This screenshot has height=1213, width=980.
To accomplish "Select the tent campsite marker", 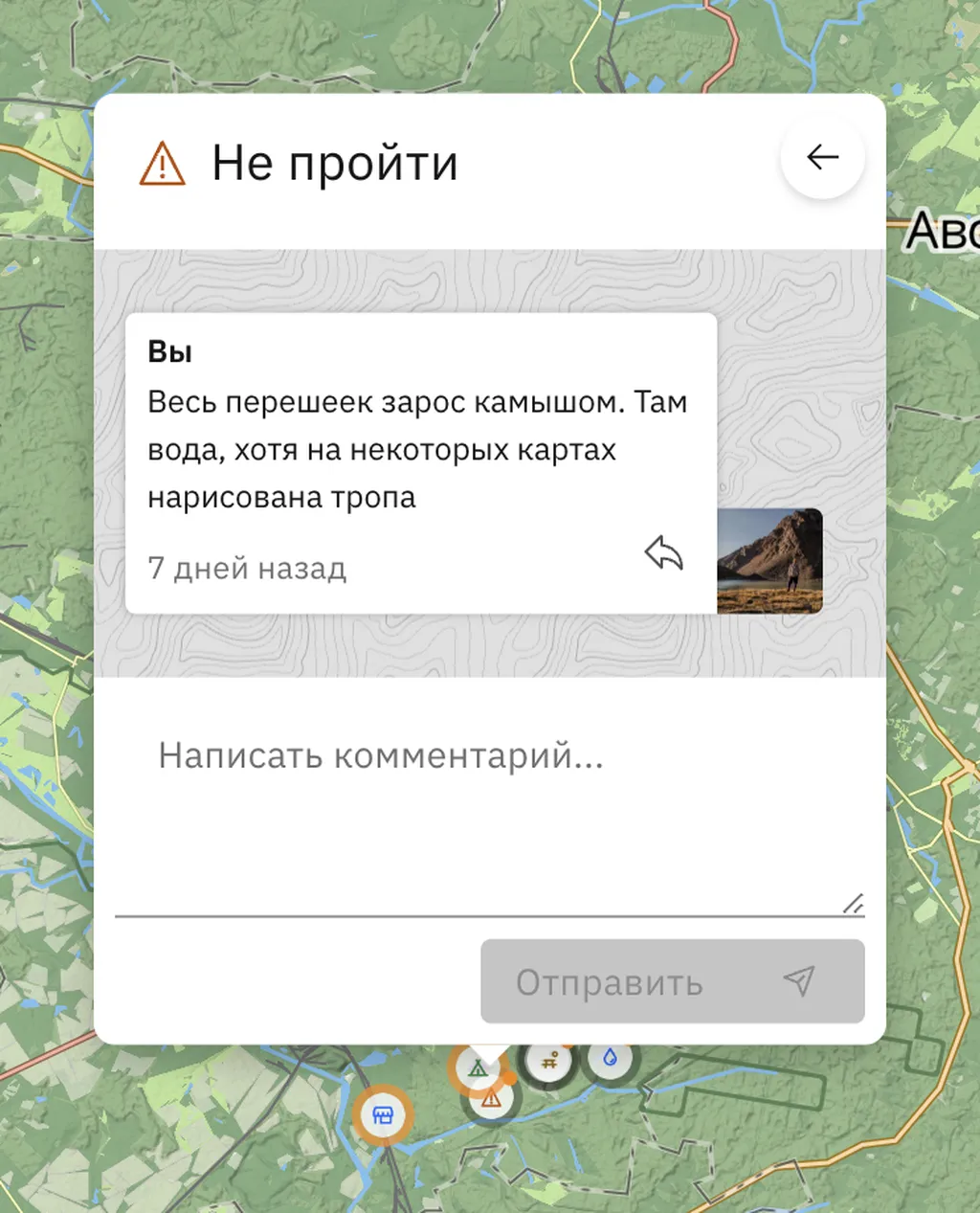I will point(477,1067).
